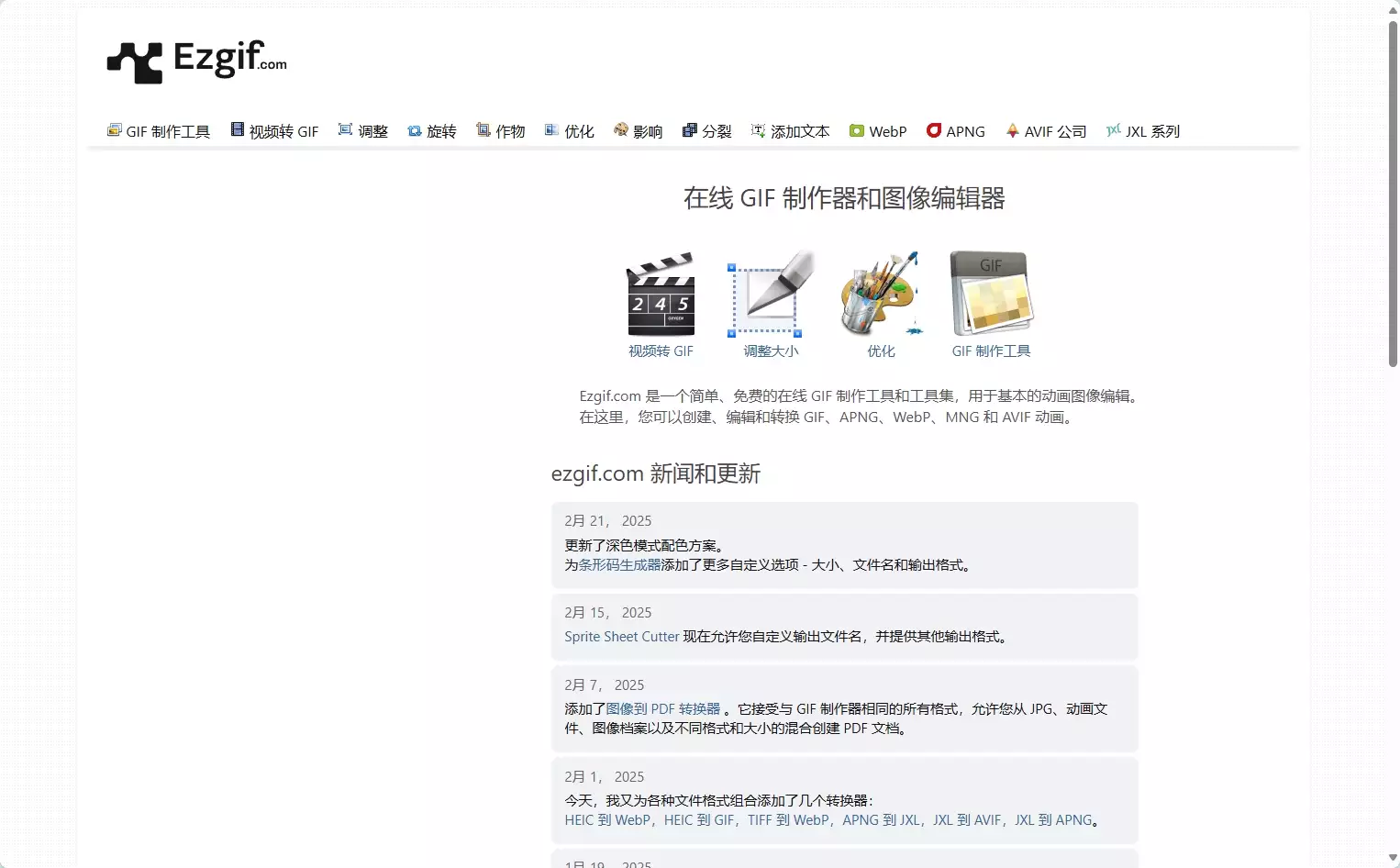Click the date 2月 7， 2025

(605, 685)
